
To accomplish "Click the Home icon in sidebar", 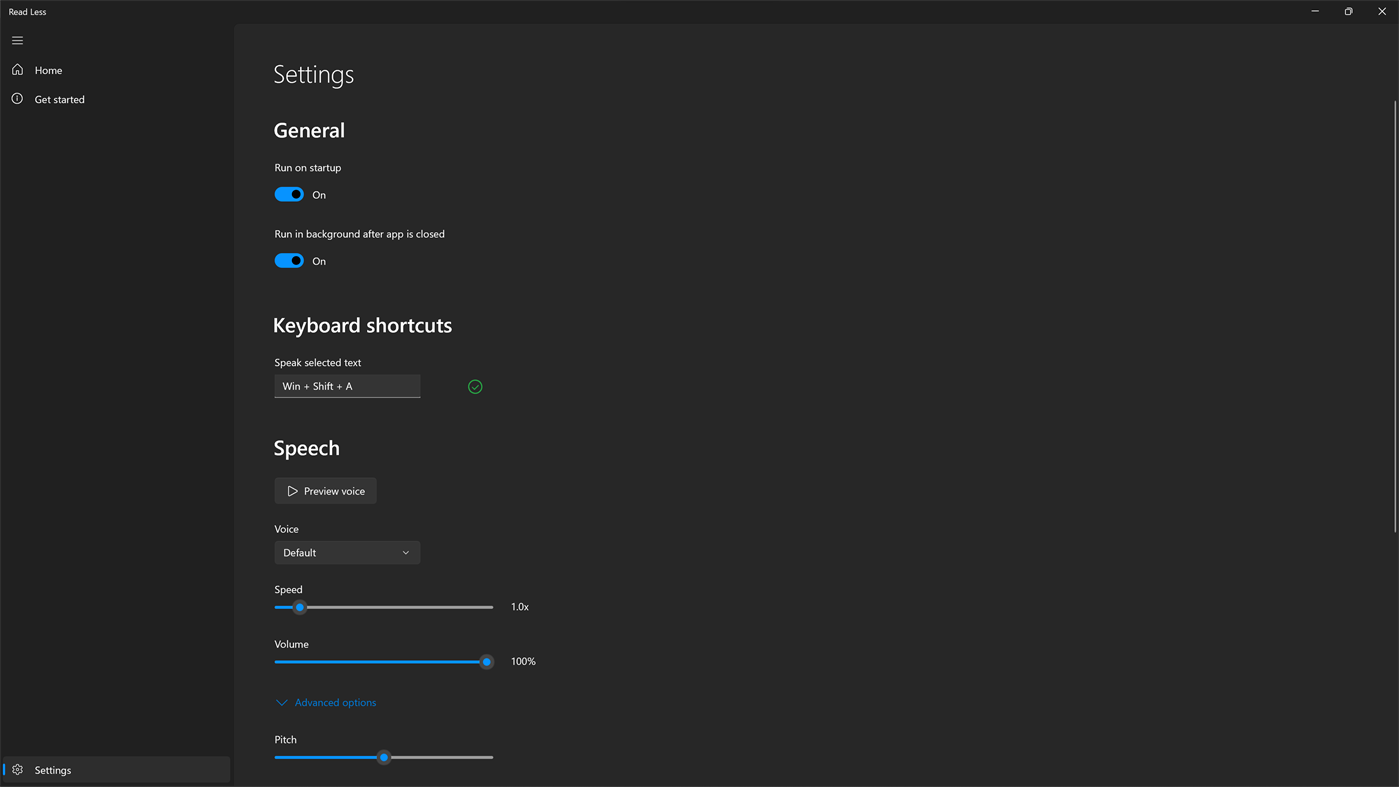I will [17, 69].
